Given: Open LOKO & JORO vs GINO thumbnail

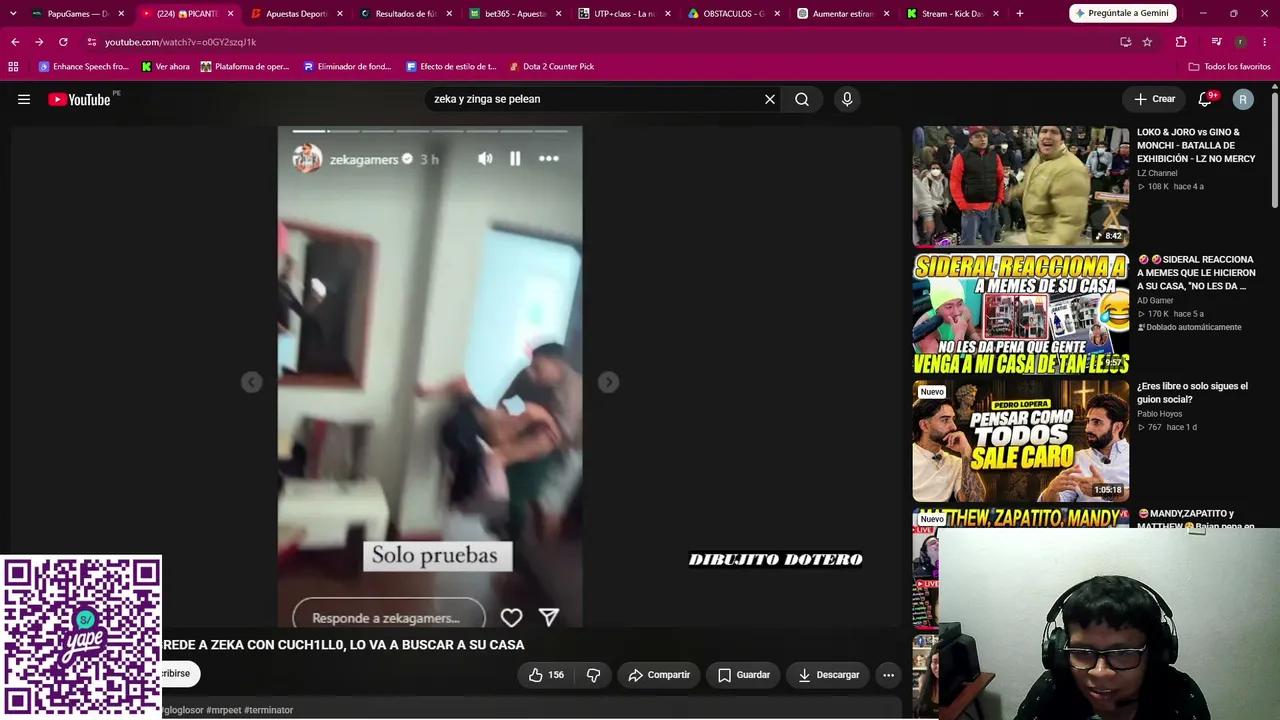Looking at the screenshot, I should pos(1020,186).
